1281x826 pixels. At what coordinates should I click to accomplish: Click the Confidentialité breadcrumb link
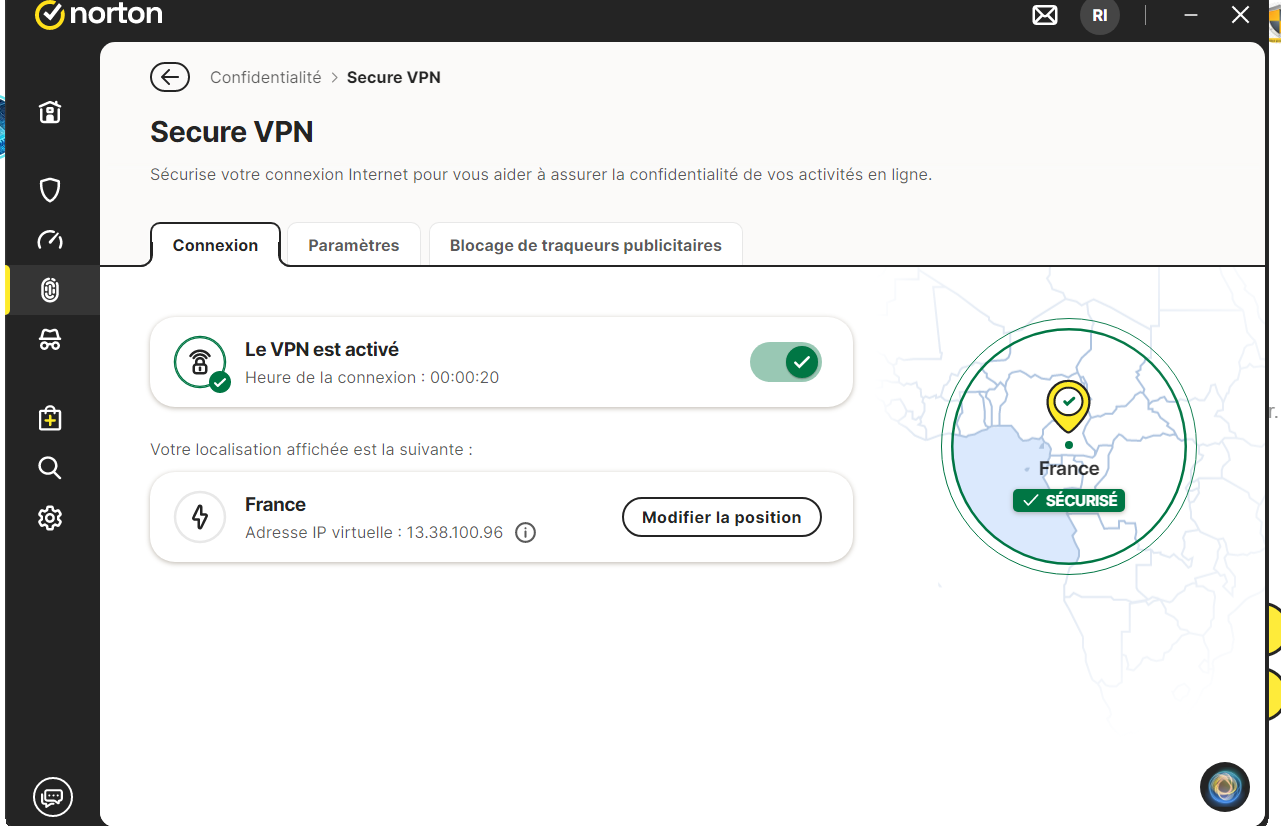[265, 77]
